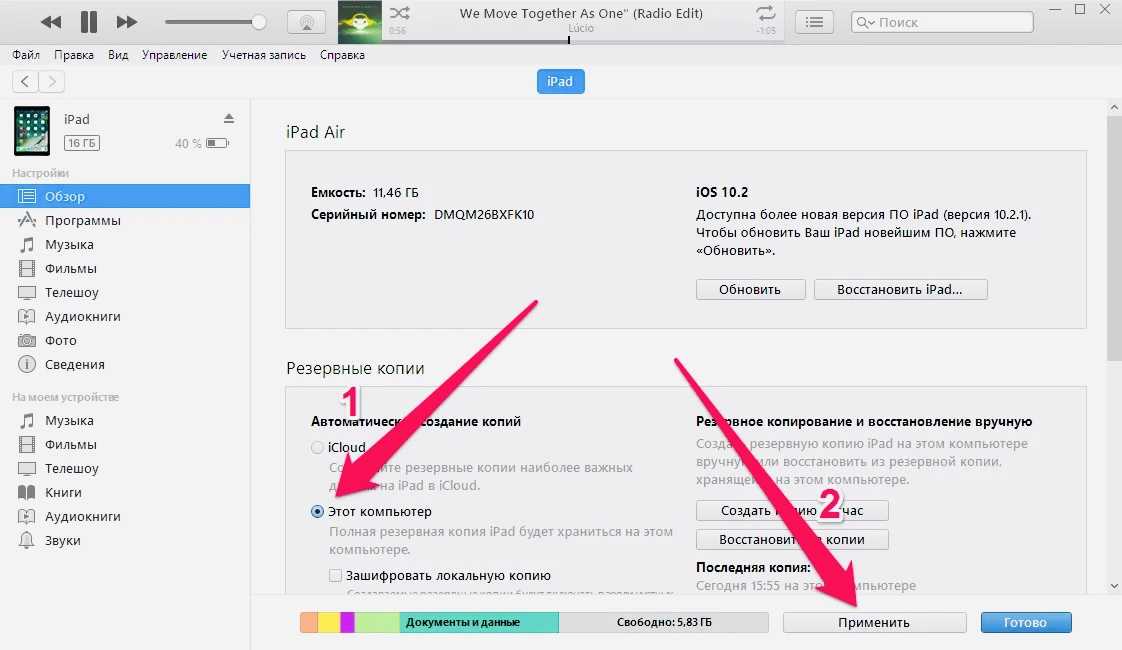Image resolution: width=1122 pixels, height=650 pixels.
Task: Open the Учетная запись menu
Action: click(264, 55)
